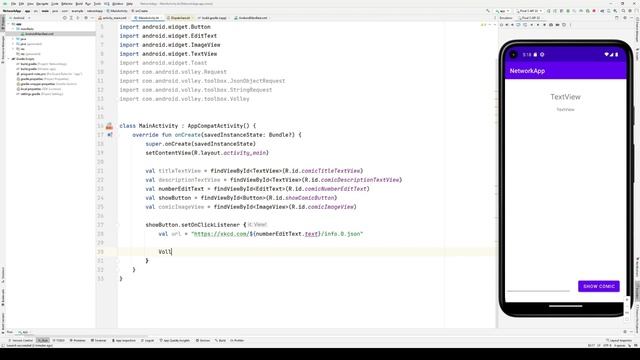Click the emulator back navigation icon
This screenshot has width=640, height=360.
532,24
